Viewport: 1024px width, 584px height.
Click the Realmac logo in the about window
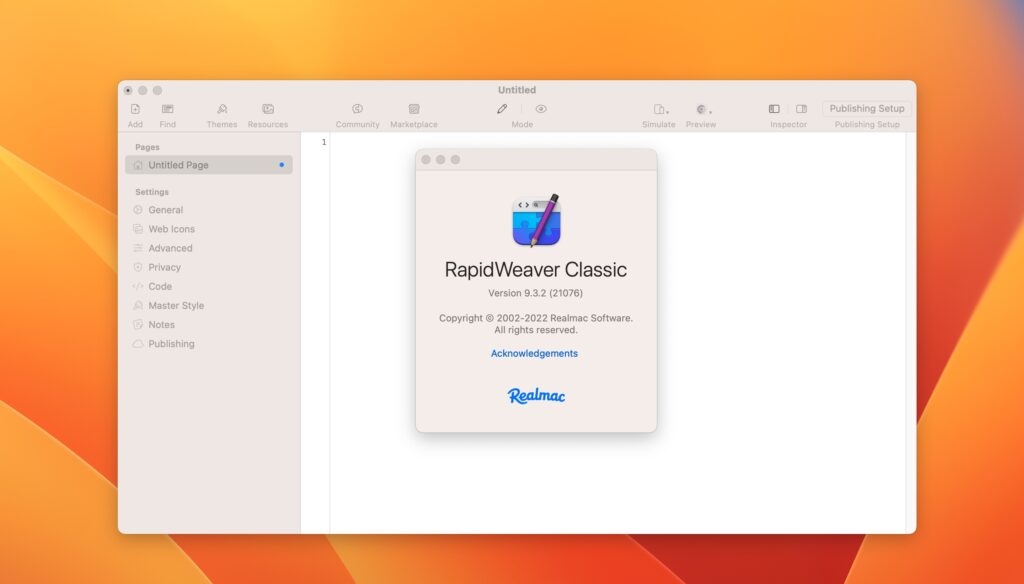coord(536,395)
